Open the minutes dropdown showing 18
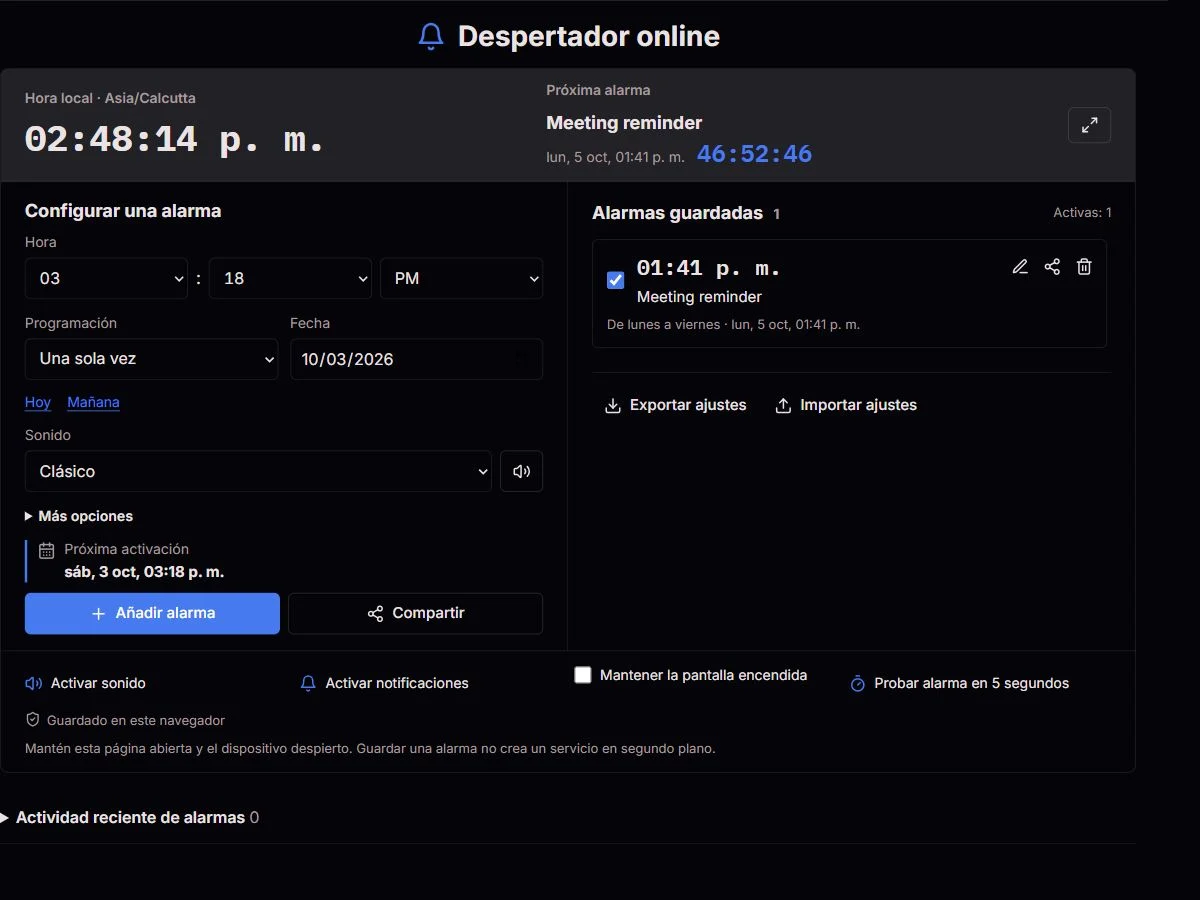 (290, 278)
